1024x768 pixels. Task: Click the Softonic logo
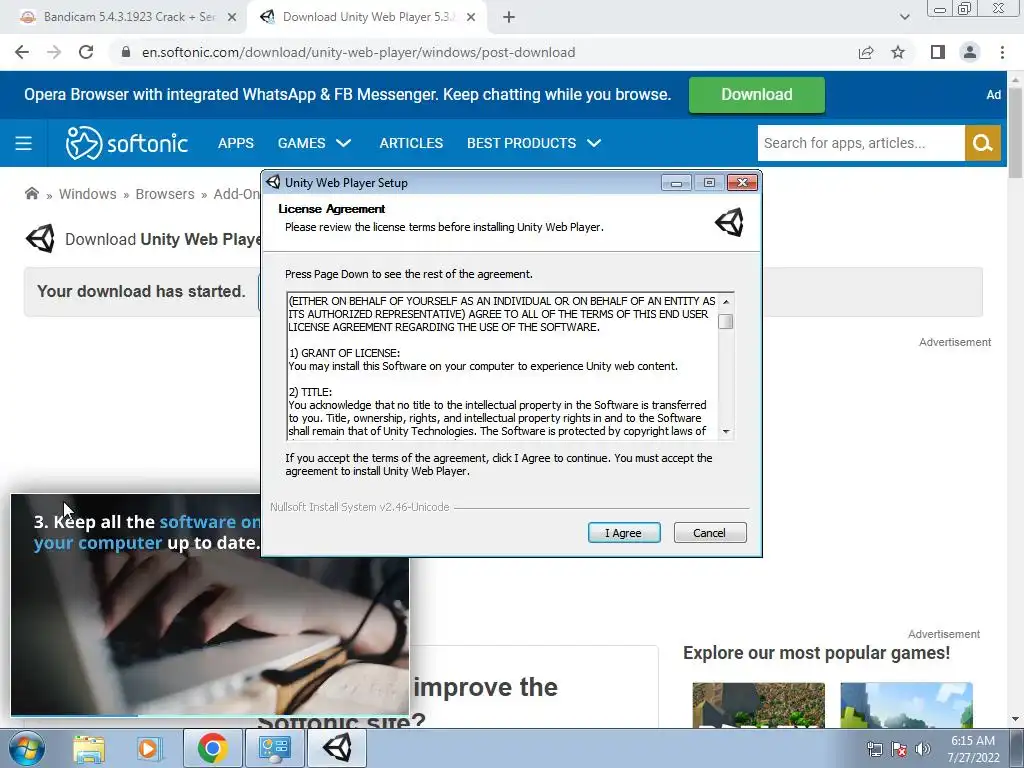[x=127, y=143]
